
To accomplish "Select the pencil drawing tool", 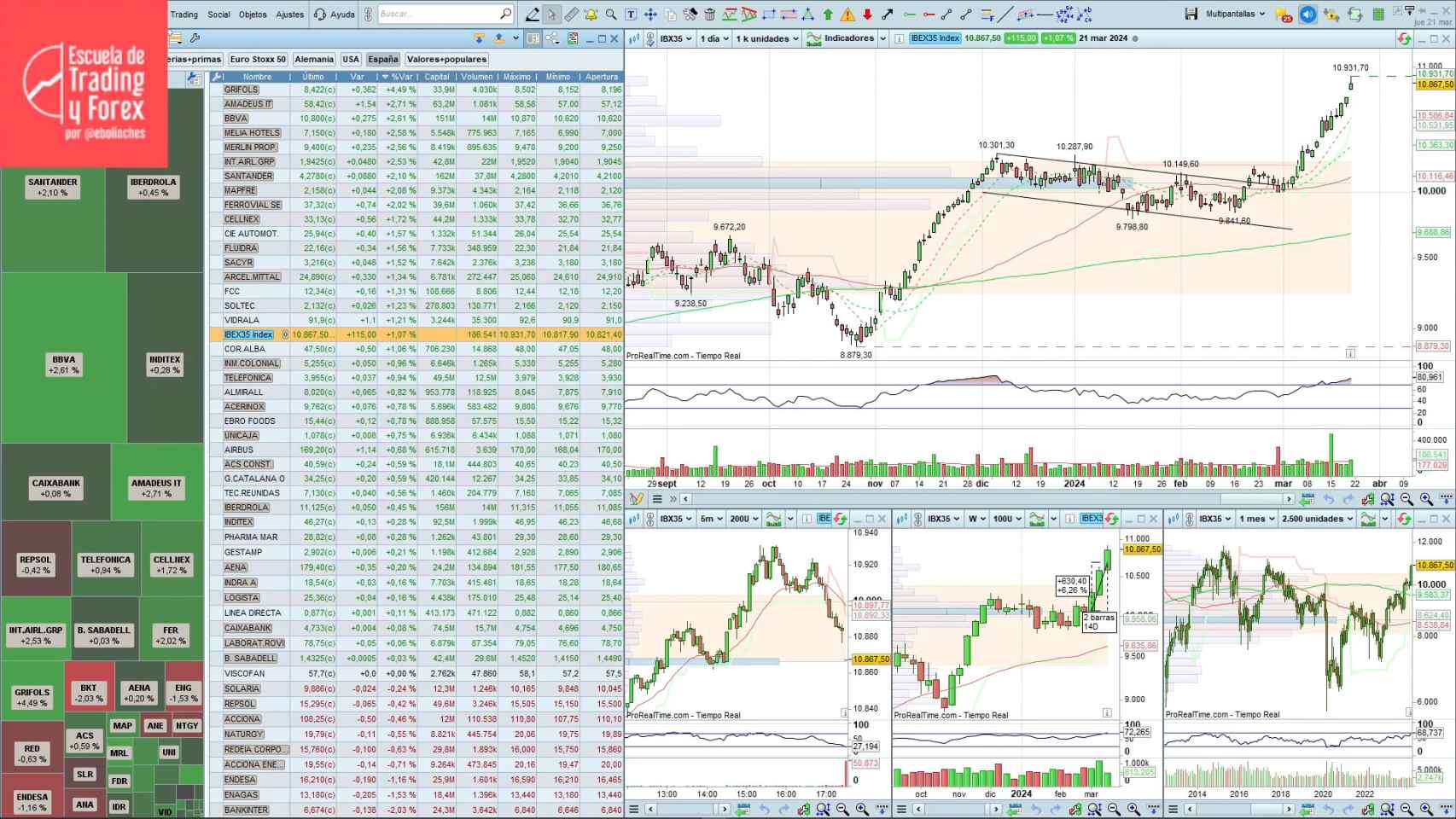I will [533, 14].
